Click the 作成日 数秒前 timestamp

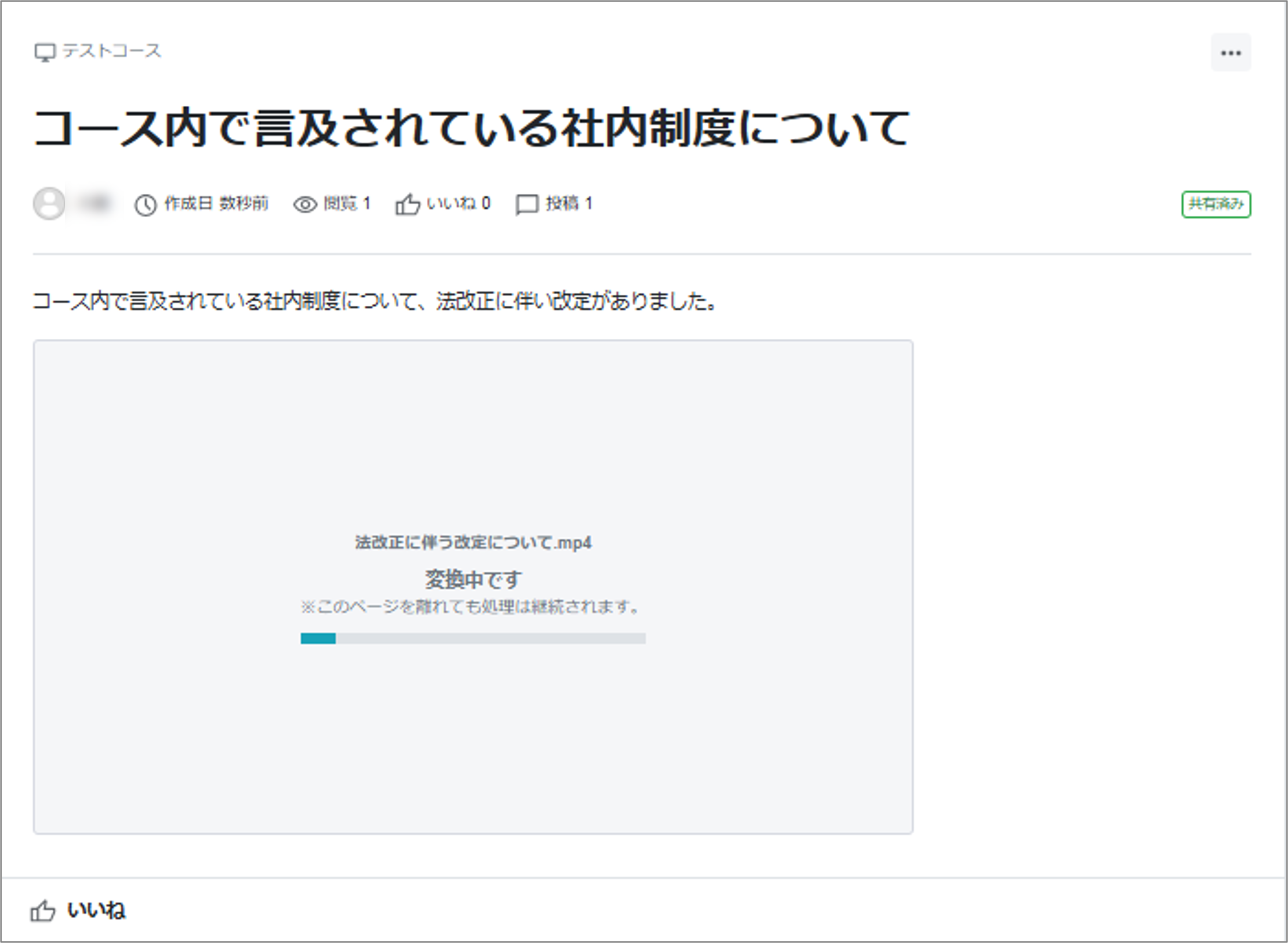pos(216,203)
